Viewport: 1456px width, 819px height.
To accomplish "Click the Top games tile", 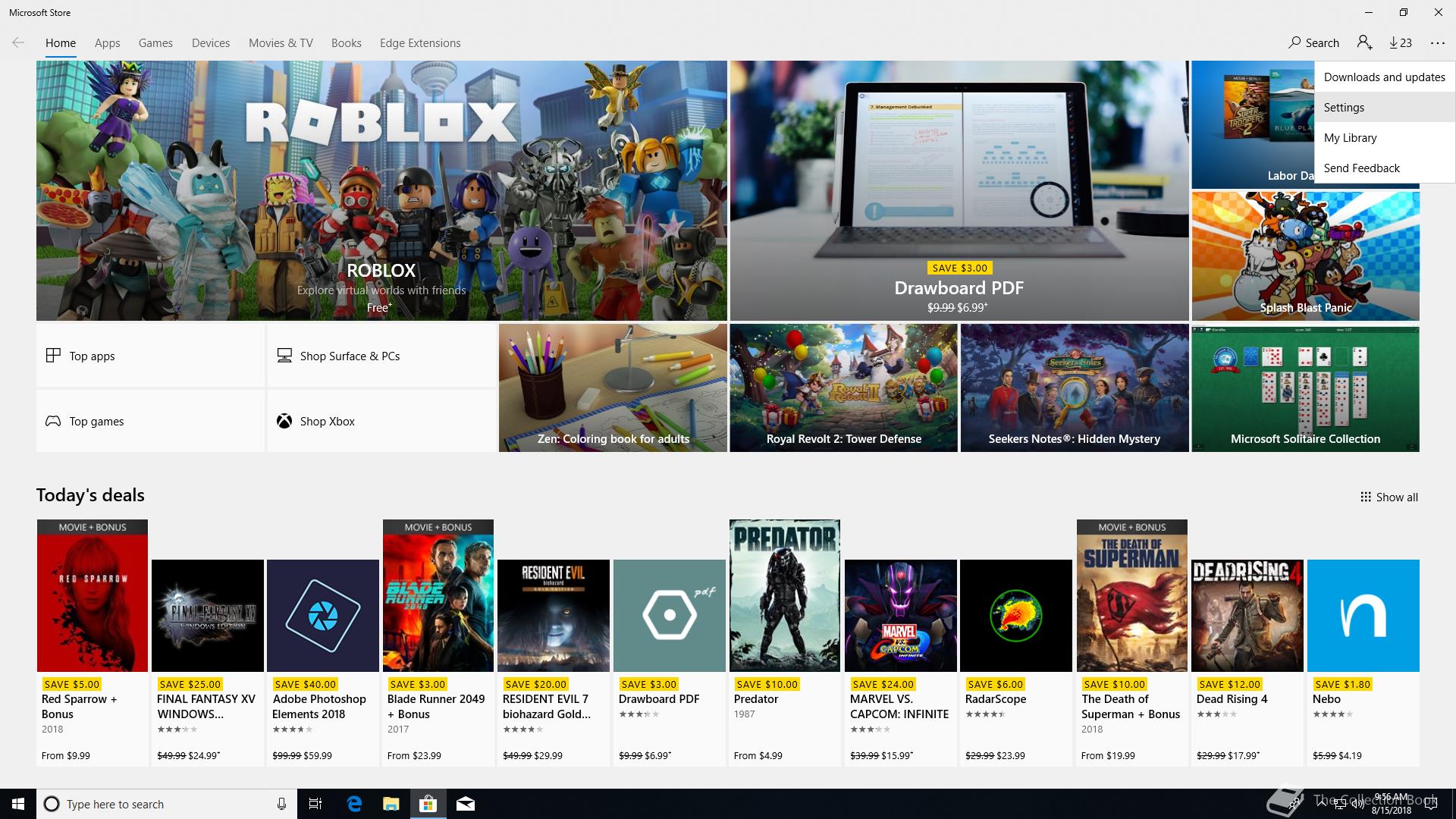I will pos(150,421).
